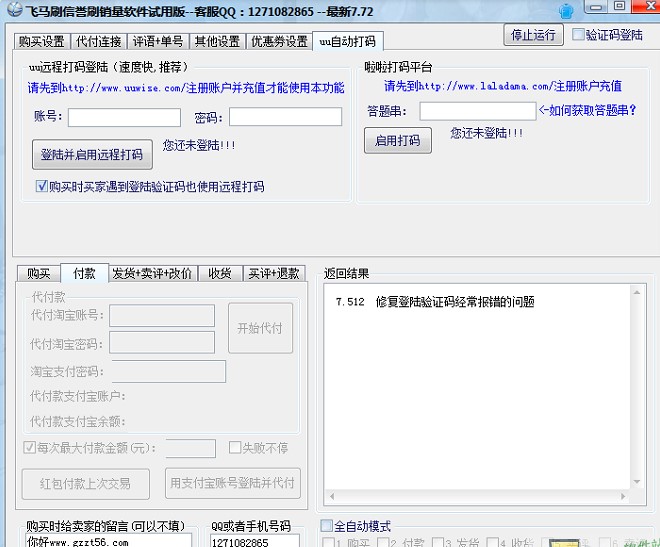Maximize the window
660x547 pixels.
coord(619,6)
